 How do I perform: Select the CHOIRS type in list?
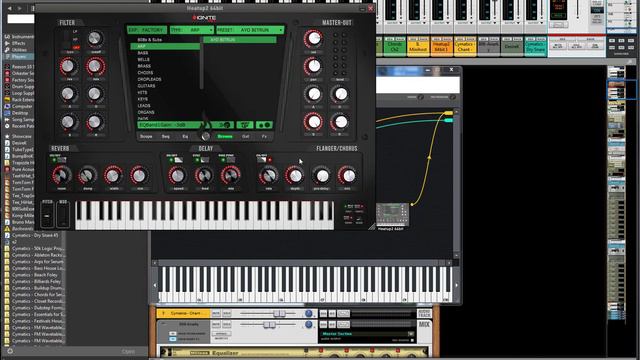click(x=145, y=73)
